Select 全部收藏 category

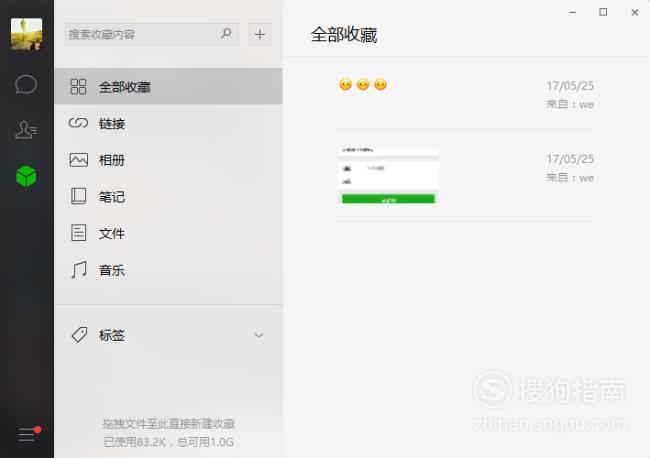coord(168,87)
